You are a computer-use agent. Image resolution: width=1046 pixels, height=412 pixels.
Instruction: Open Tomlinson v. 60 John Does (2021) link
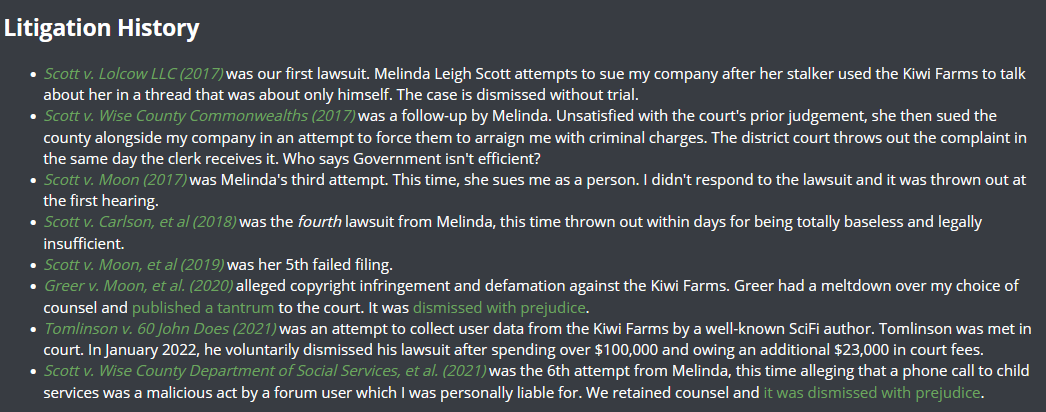(160, 329)
